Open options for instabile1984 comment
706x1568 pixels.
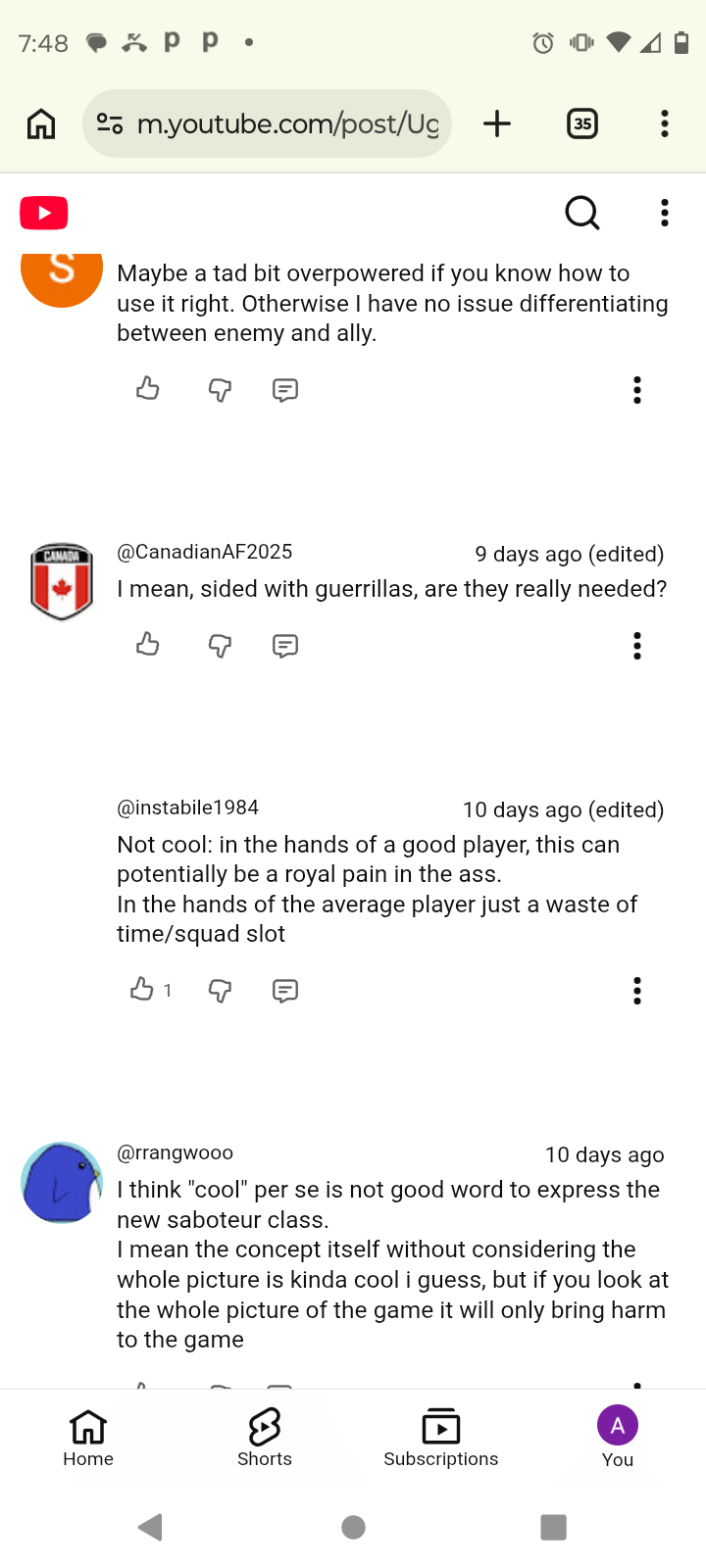point(637,991)
